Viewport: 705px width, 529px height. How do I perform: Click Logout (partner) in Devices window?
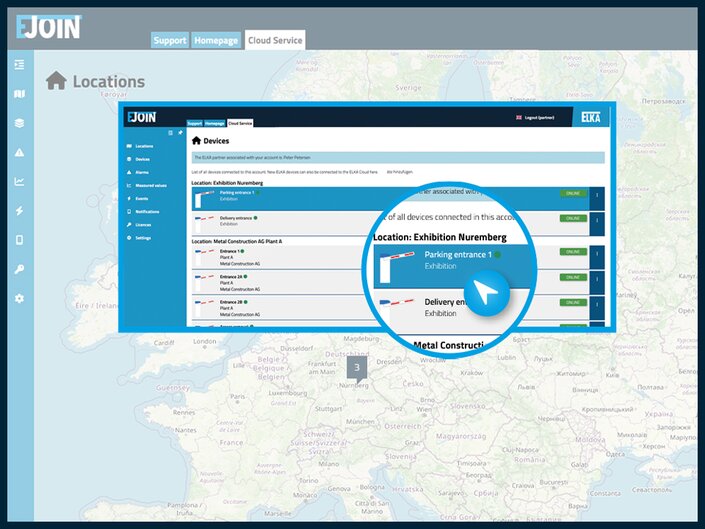tap(540, 118)
